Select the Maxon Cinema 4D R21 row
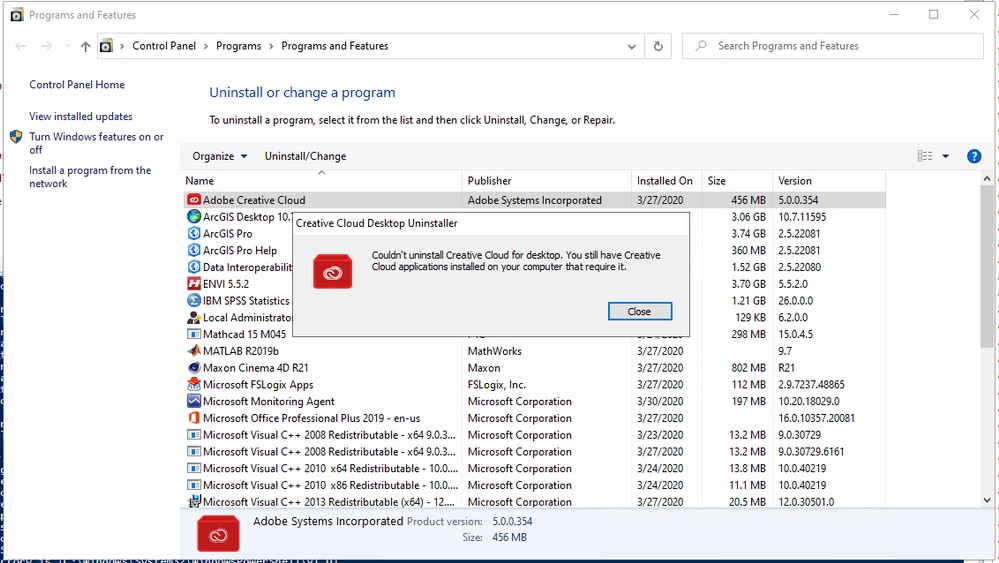 pos(535,367)
